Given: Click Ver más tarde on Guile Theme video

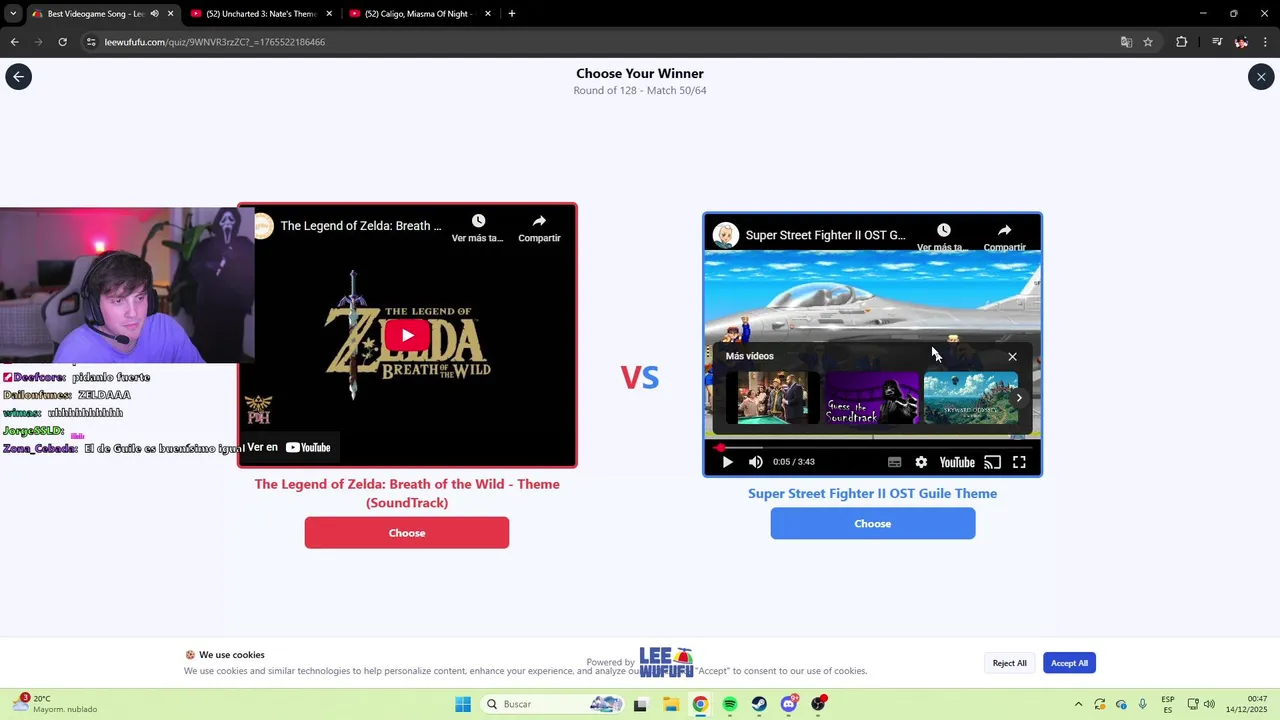Looking at the screenshot, I should 943,237.
